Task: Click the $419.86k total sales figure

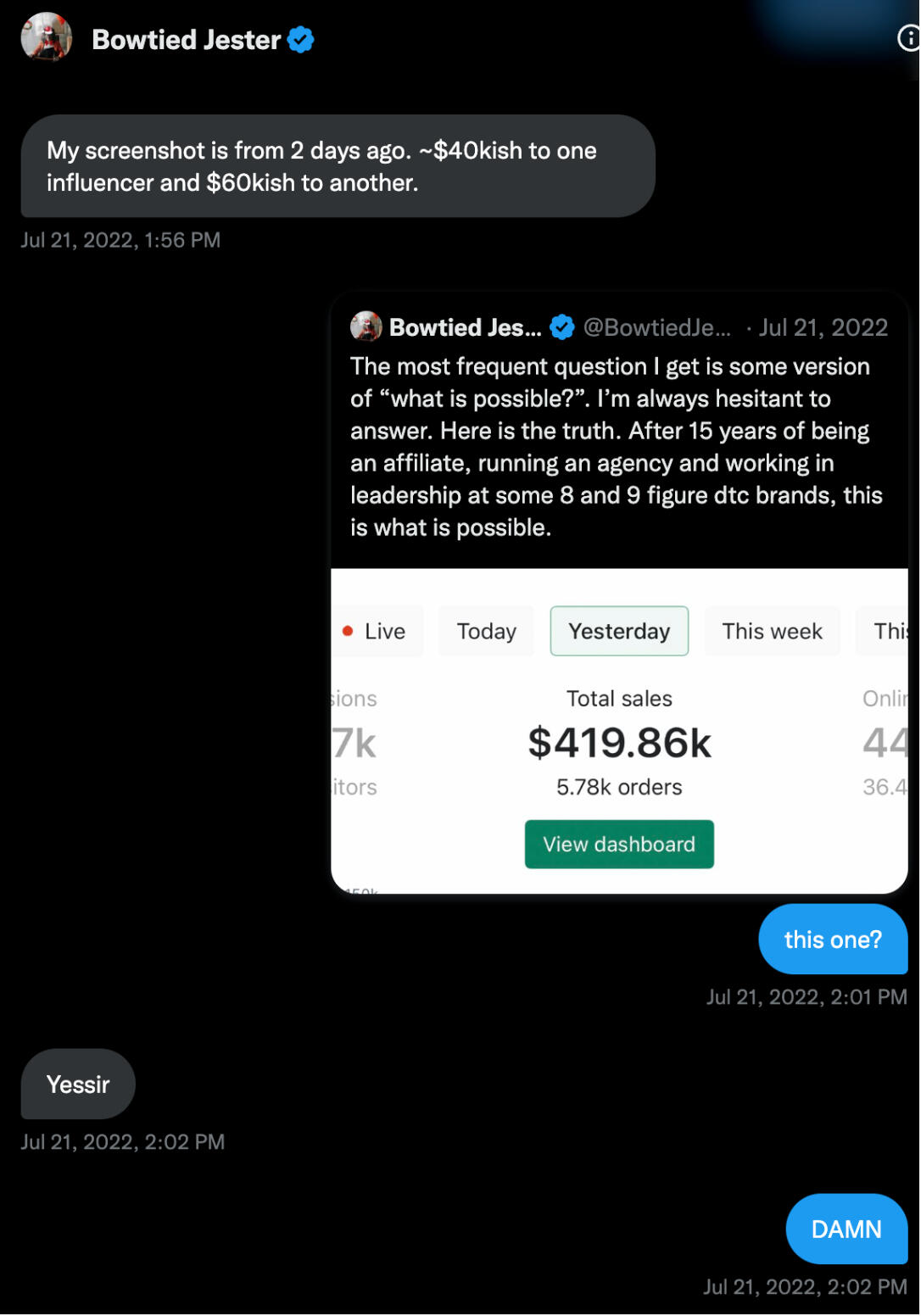Action: point(619,743)
